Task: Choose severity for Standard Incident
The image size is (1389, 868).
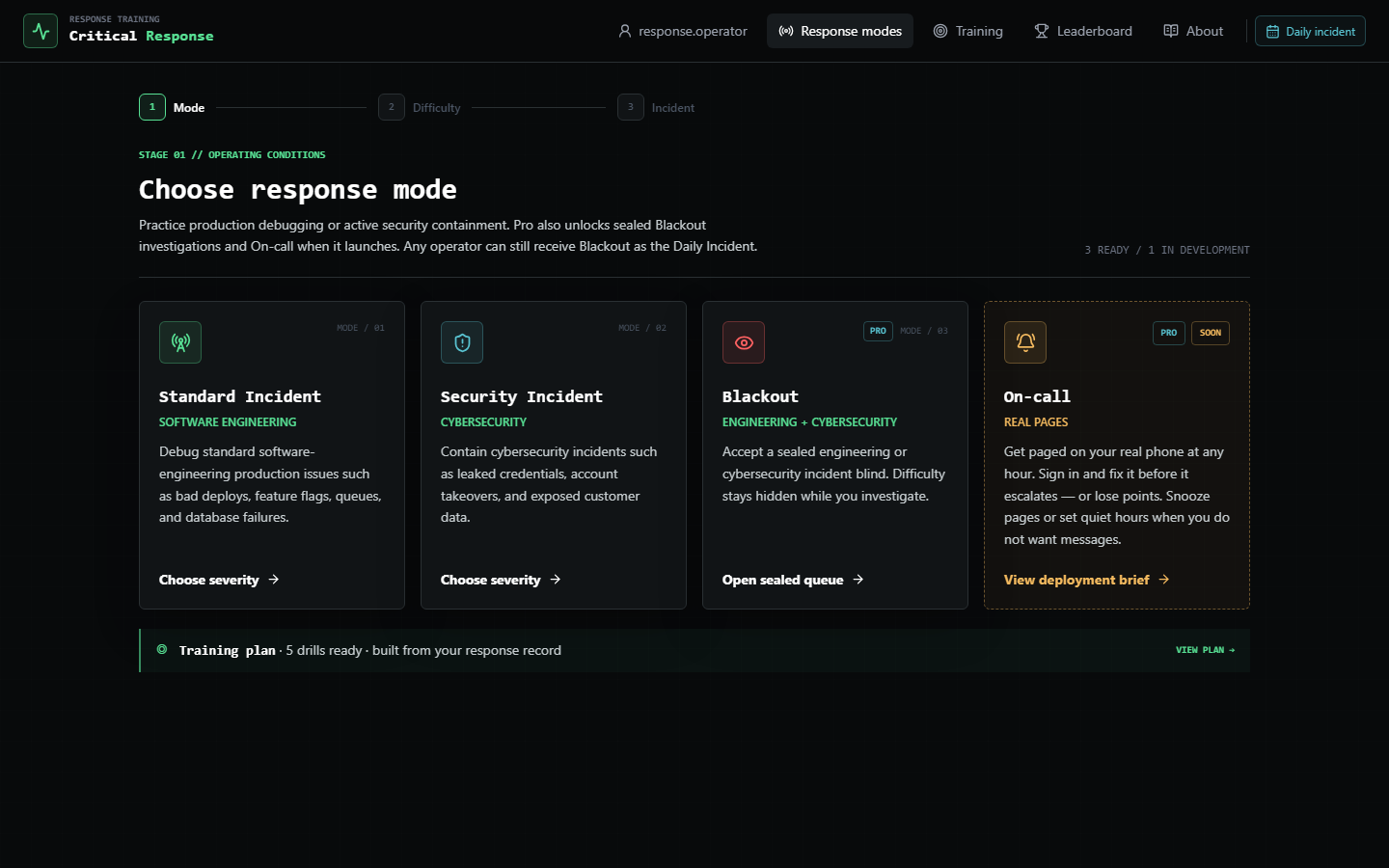Action: 219,580
